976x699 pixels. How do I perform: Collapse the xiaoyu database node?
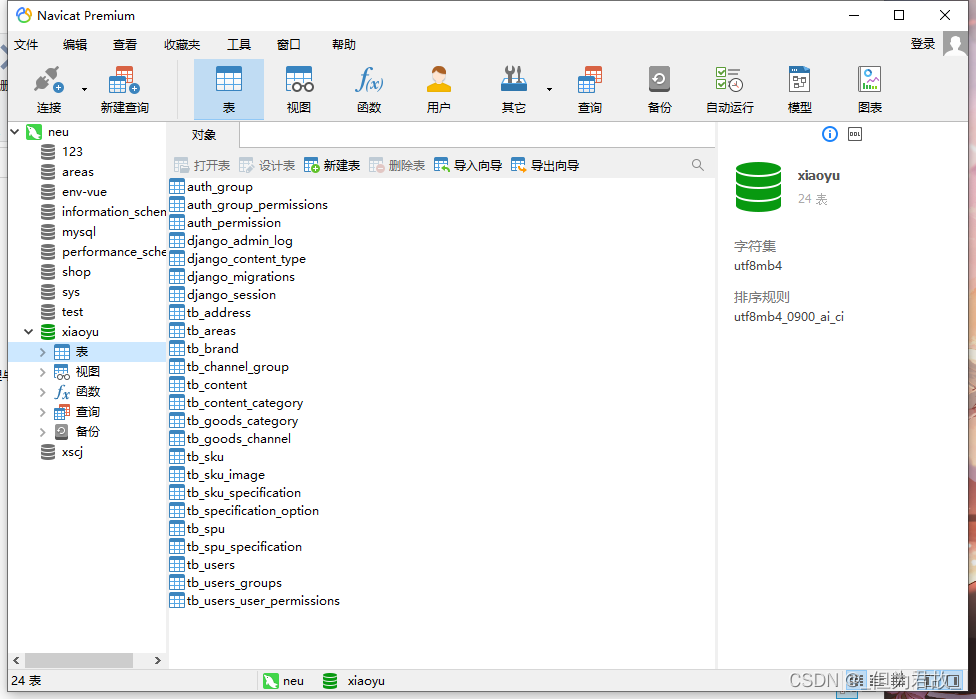click(29, 332)
